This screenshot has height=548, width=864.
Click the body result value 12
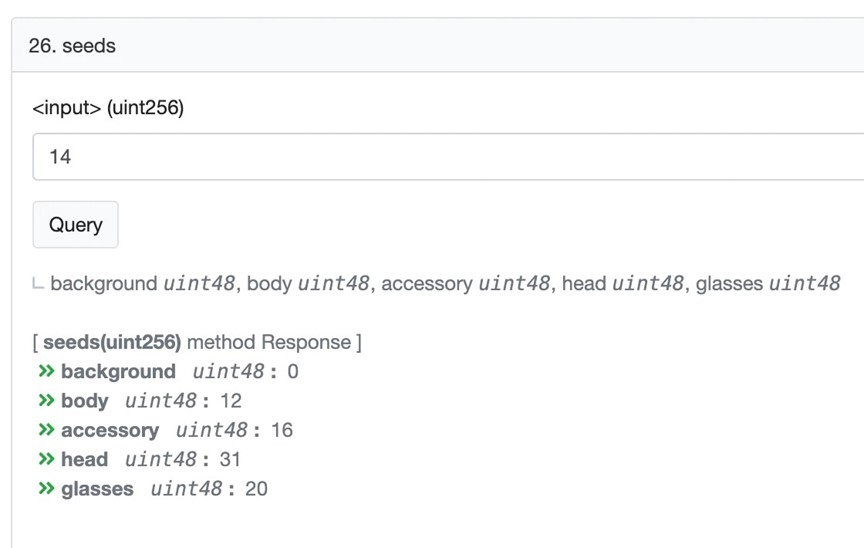coord(231,400)
